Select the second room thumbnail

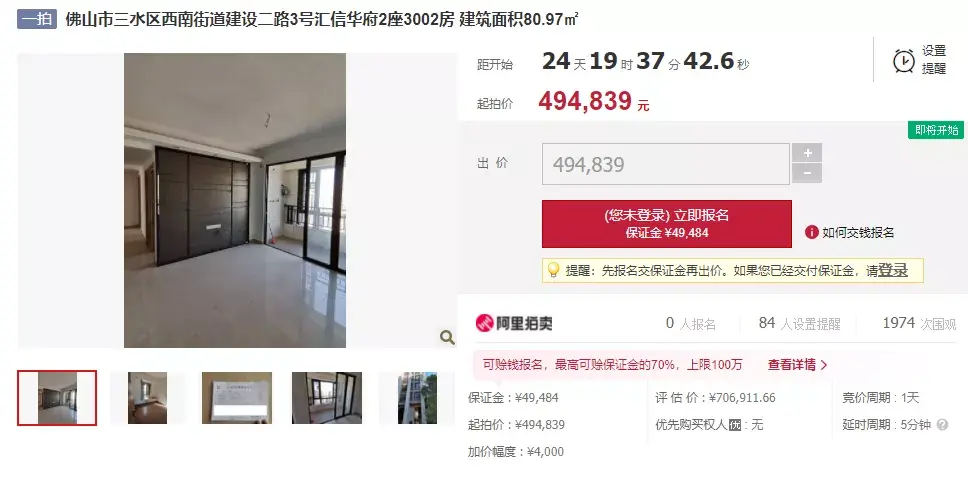pyautogui.click(x=147, y=398)
